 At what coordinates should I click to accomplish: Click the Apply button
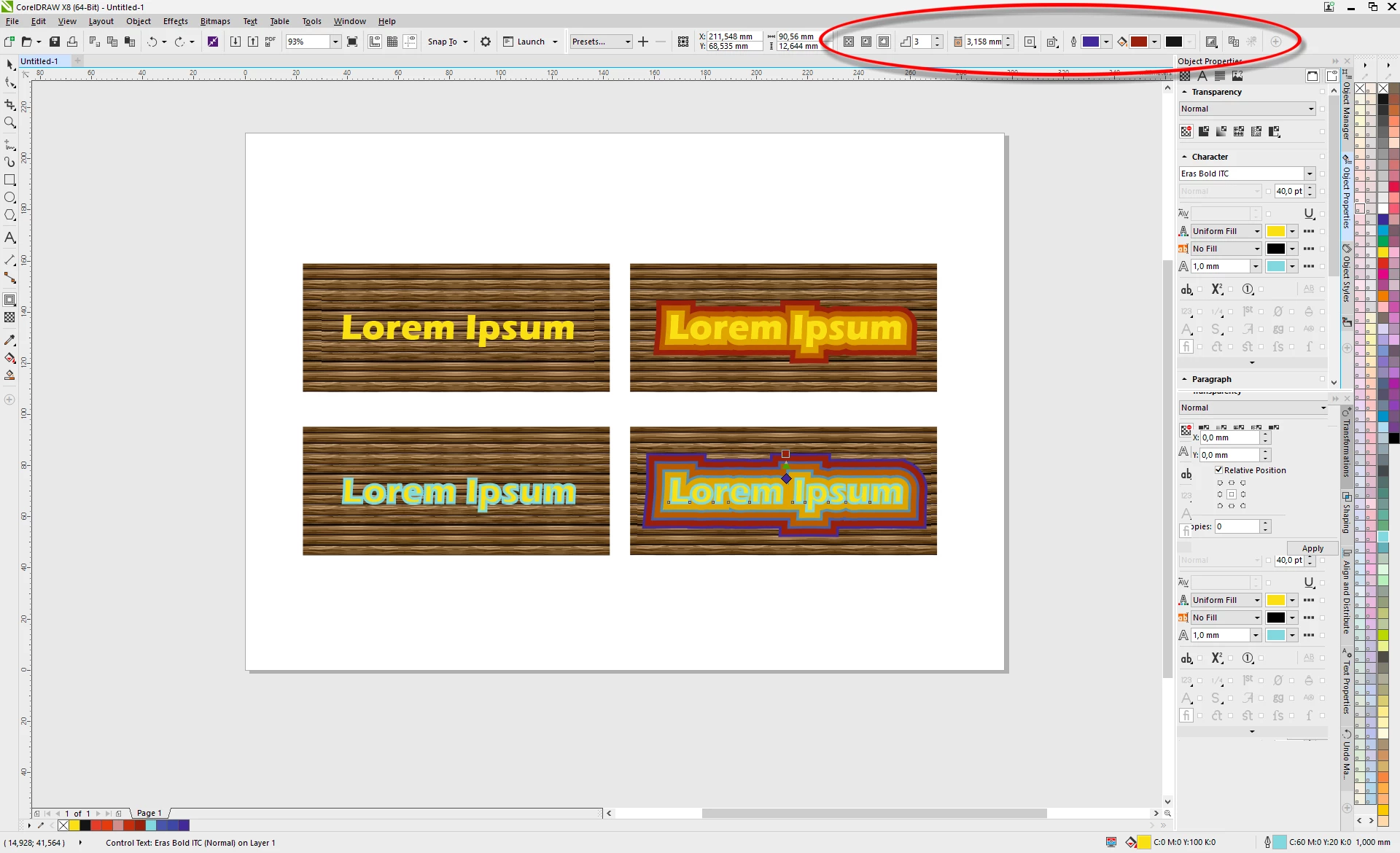point(1312,548)
